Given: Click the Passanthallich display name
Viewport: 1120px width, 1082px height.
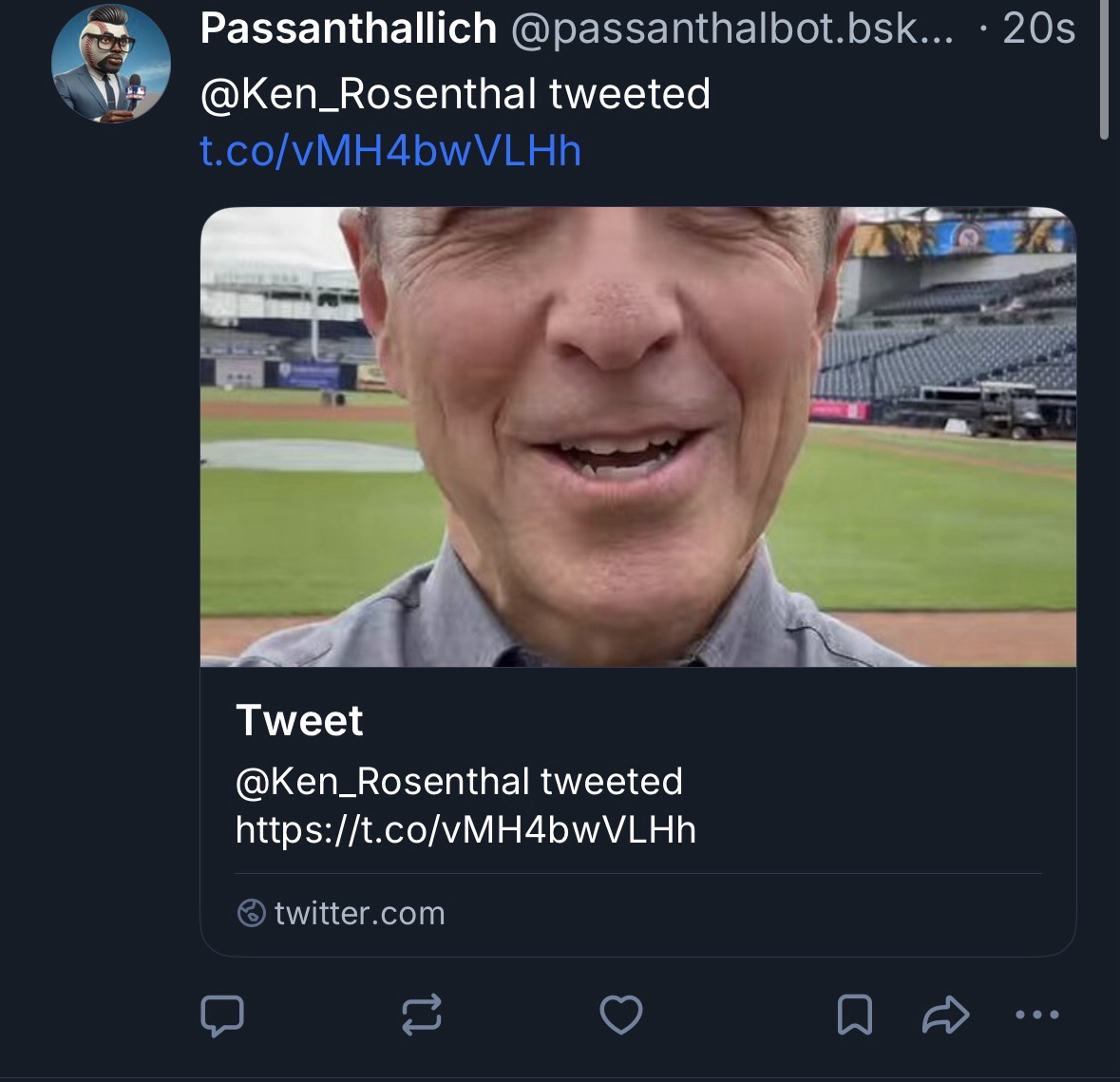Looking at the screenshot, I should pos(348,29).
